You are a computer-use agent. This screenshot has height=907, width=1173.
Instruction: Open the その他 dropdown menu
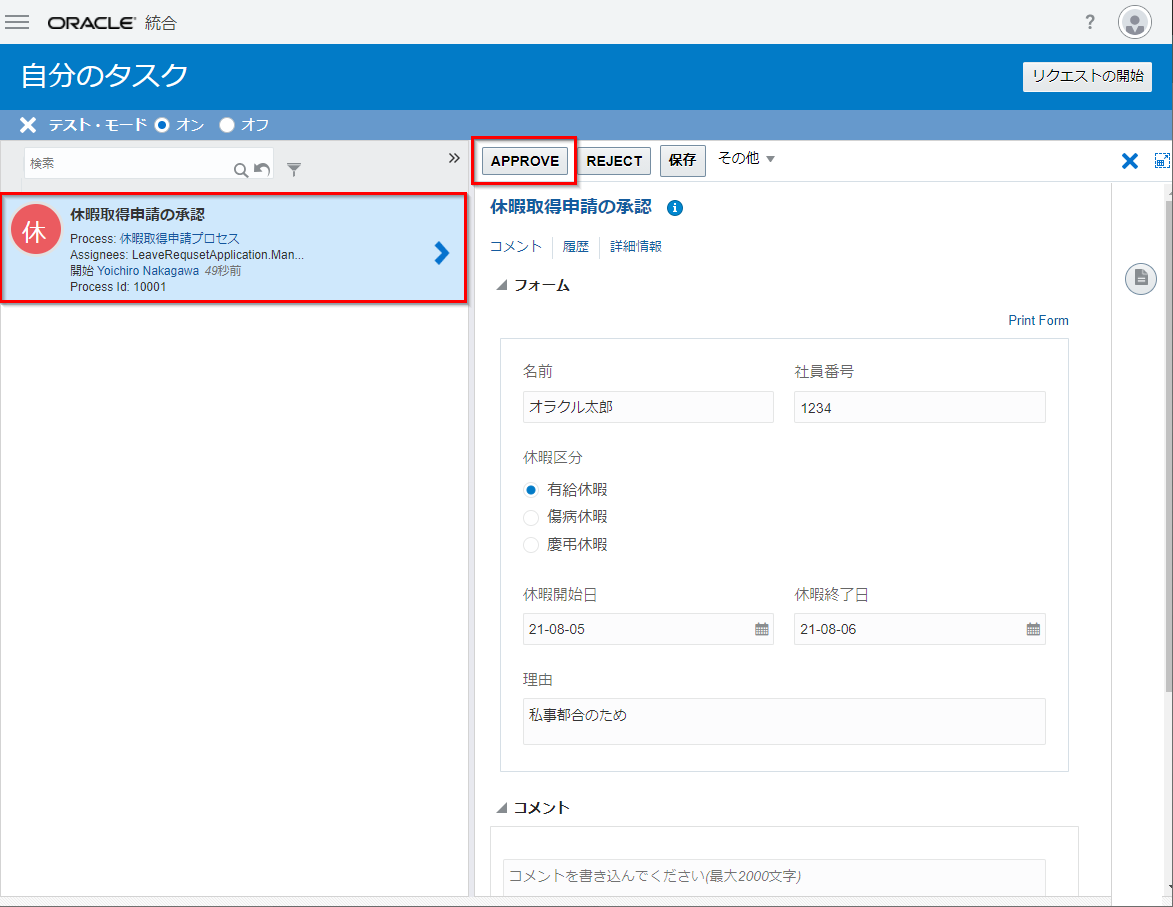click(746, 159)
